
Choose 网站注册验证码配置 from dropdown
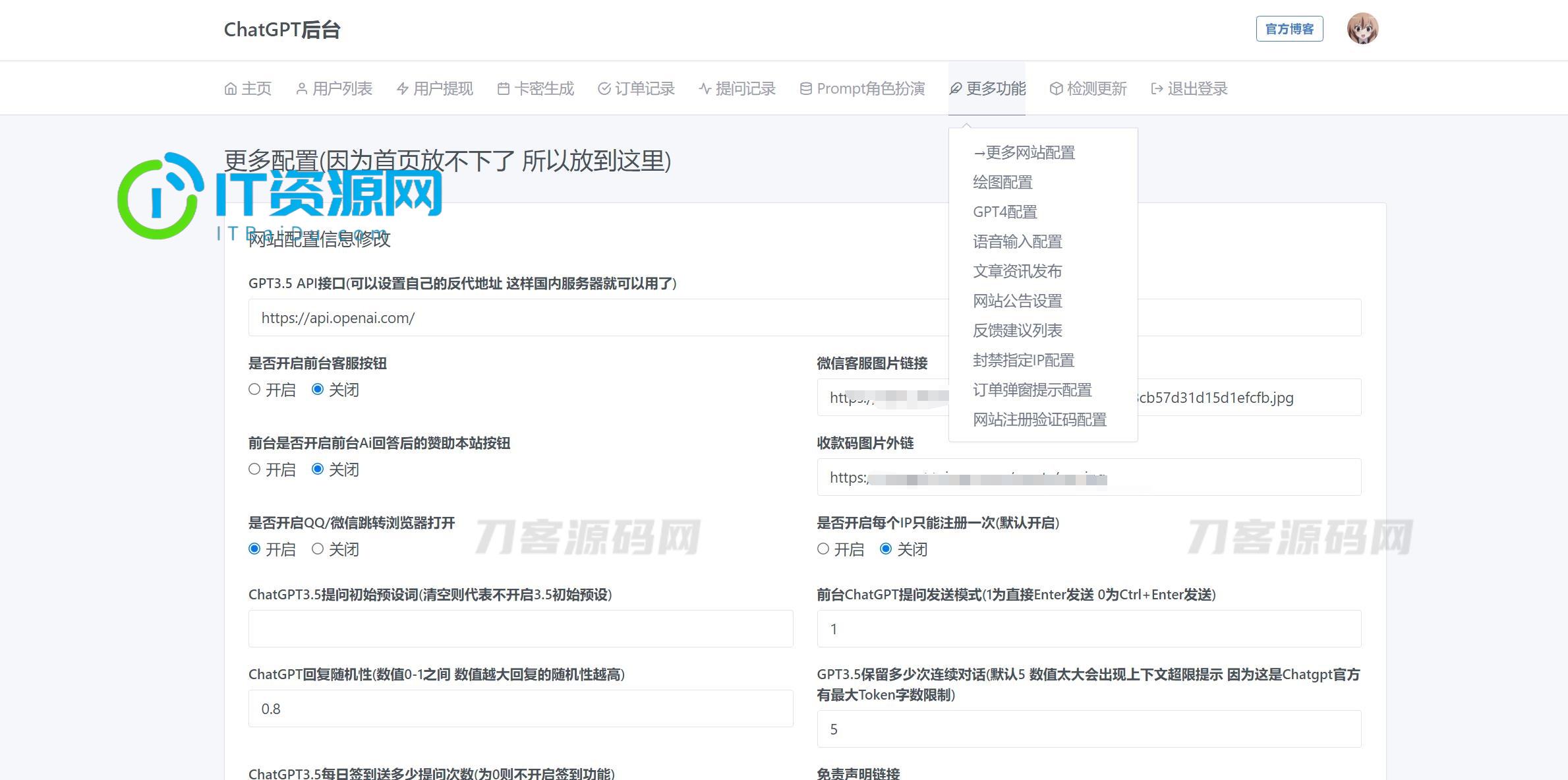point(1040,420)
